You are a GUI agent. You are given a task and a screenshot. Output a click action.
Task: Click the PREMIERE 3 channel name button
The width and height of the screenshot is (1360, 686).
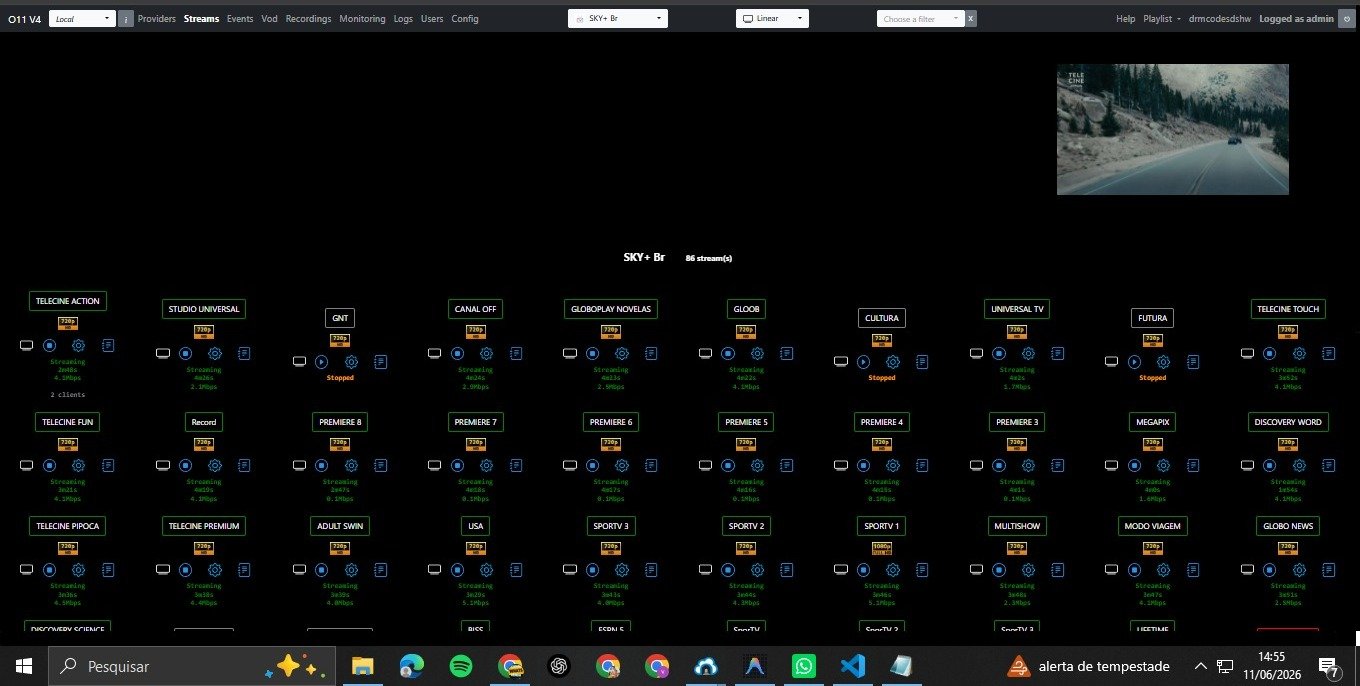(1017, 422)
